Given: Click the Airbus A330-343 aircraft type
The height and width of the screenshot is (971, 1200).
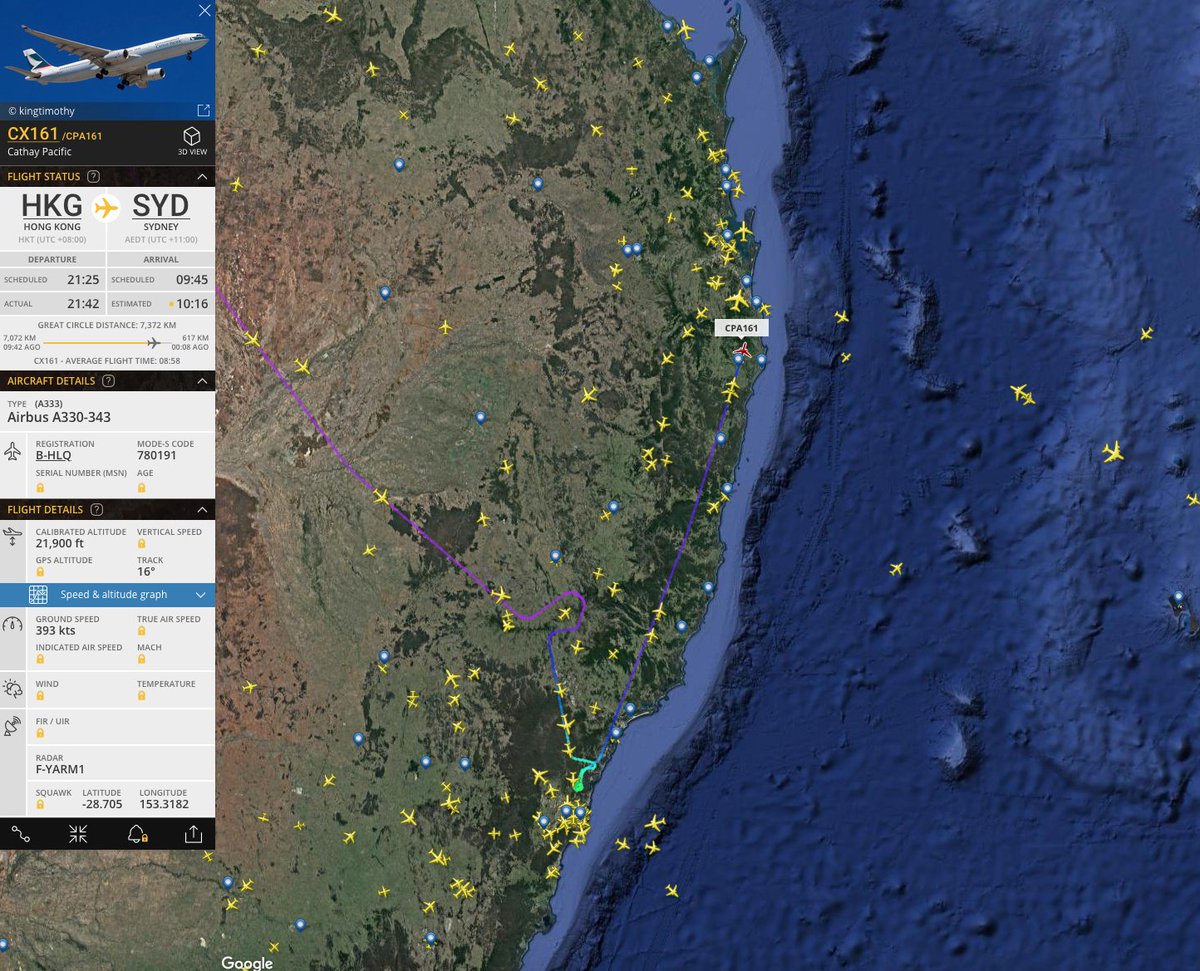Looking at the screenshot, I should [57, 417].
